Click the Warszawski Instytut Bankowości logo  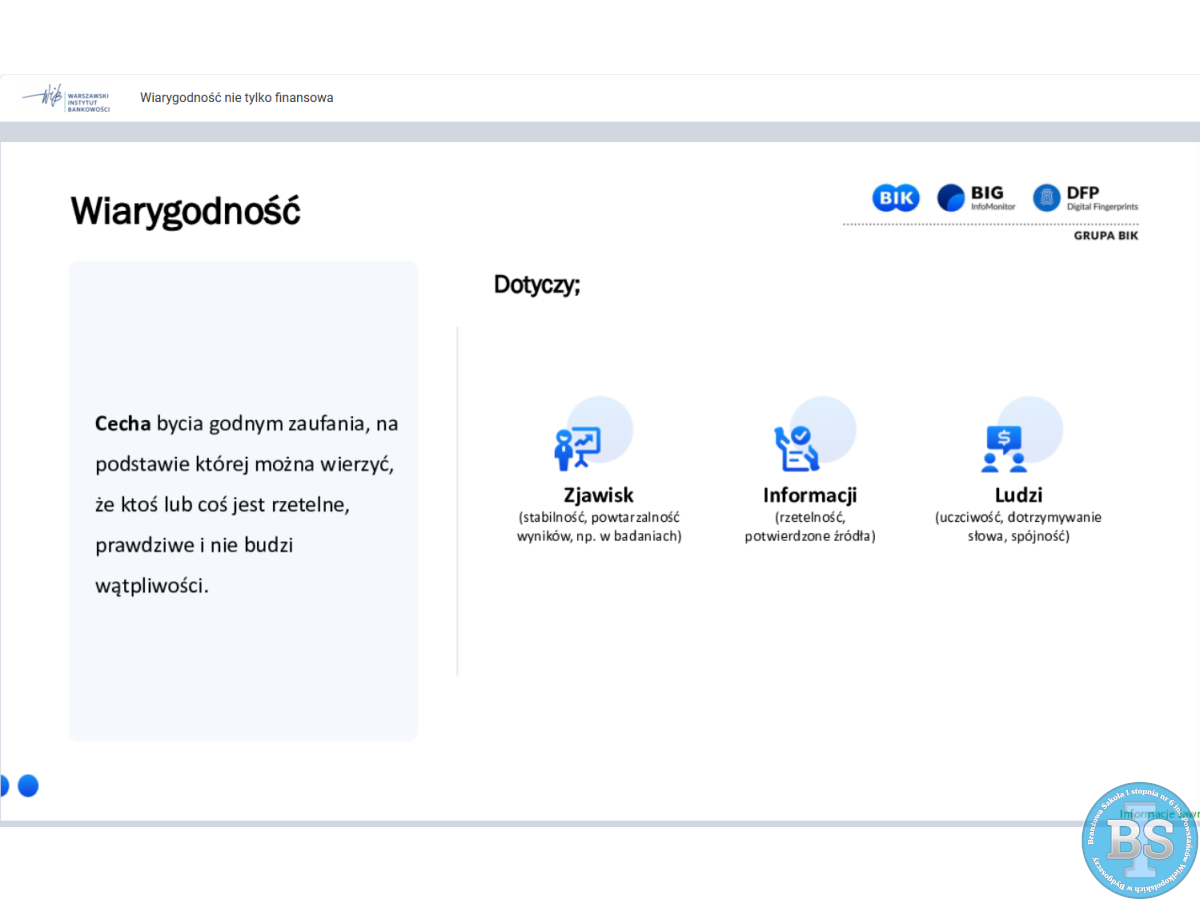tap(66, 98)
